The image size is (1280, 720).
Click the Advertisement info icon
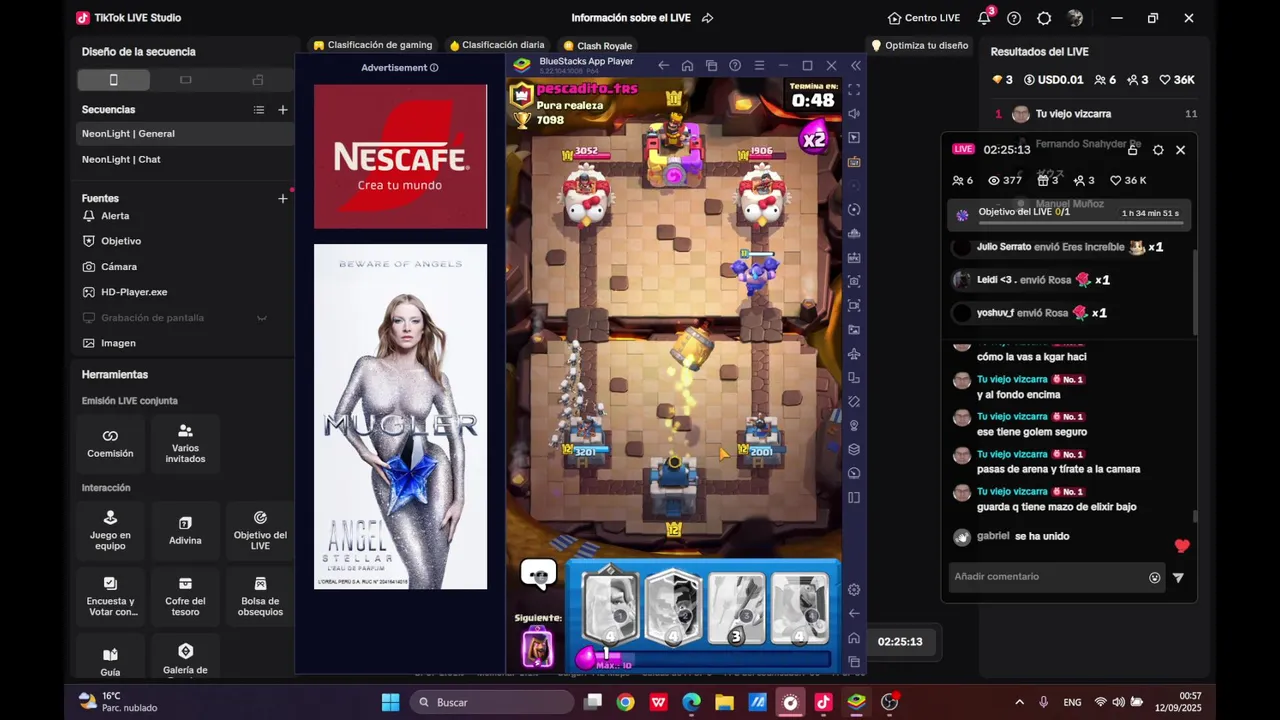click(x=434, y=68)
